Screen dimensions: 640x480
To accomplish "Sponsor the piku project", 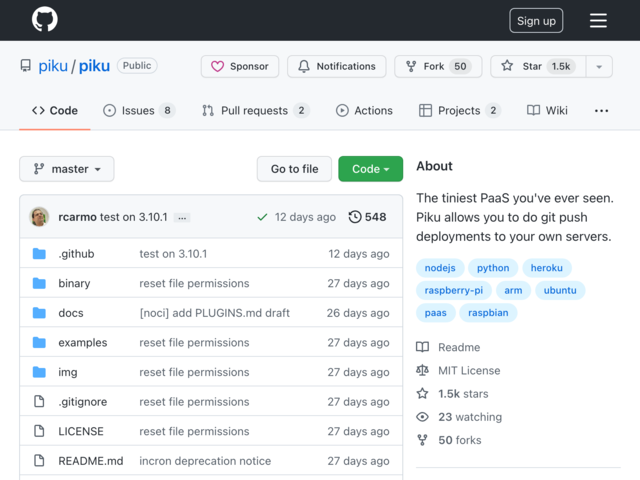I will [x=240, y=66].
